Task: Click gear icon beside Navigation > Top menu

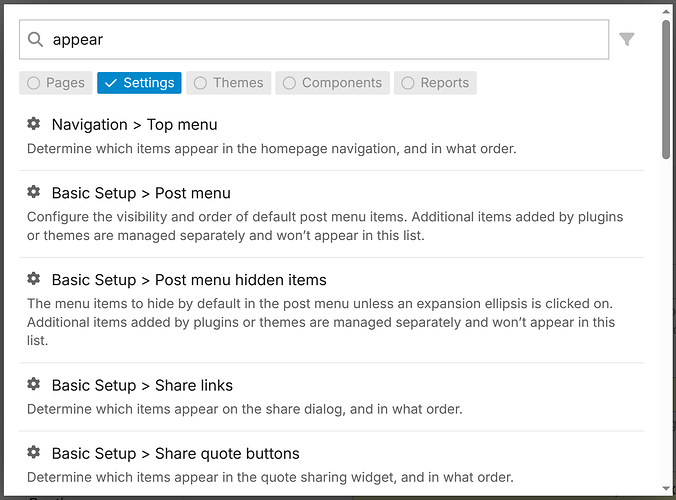Action: [x=34, y=124]
